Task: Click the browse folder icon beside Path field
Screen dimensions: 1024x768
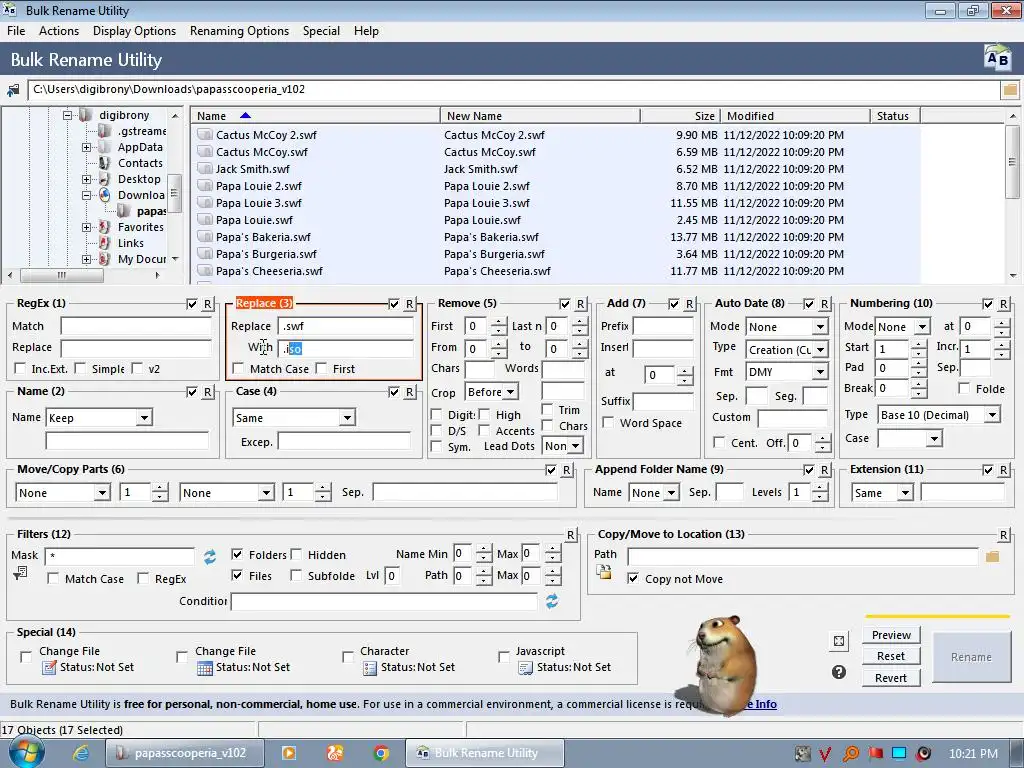Action: point(993,556)
